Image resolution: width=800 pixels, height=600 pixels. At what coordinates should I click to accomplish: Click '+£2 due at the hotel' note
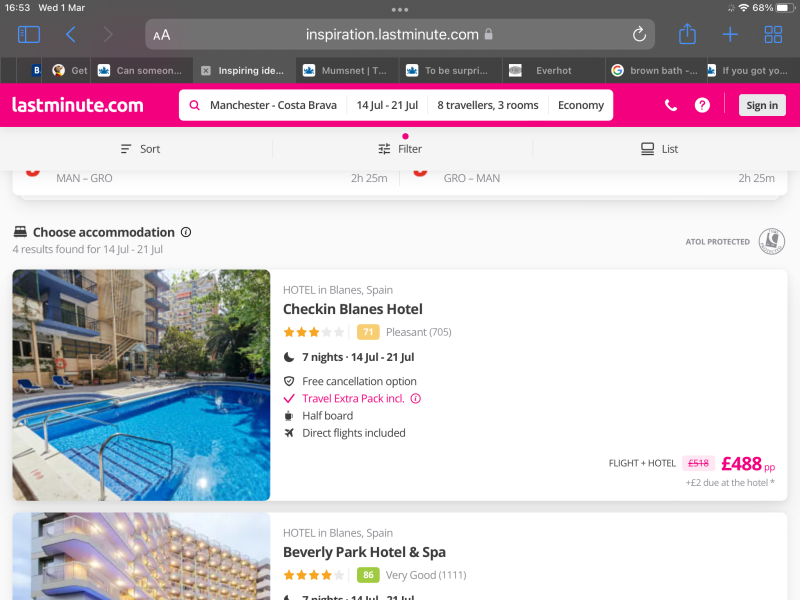coord(730,483)
